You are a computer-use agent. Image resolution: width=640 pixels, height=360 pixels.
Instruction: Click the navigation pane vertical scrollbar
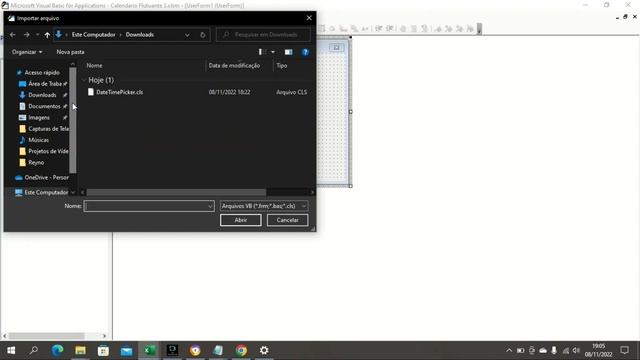coord(73,120)
